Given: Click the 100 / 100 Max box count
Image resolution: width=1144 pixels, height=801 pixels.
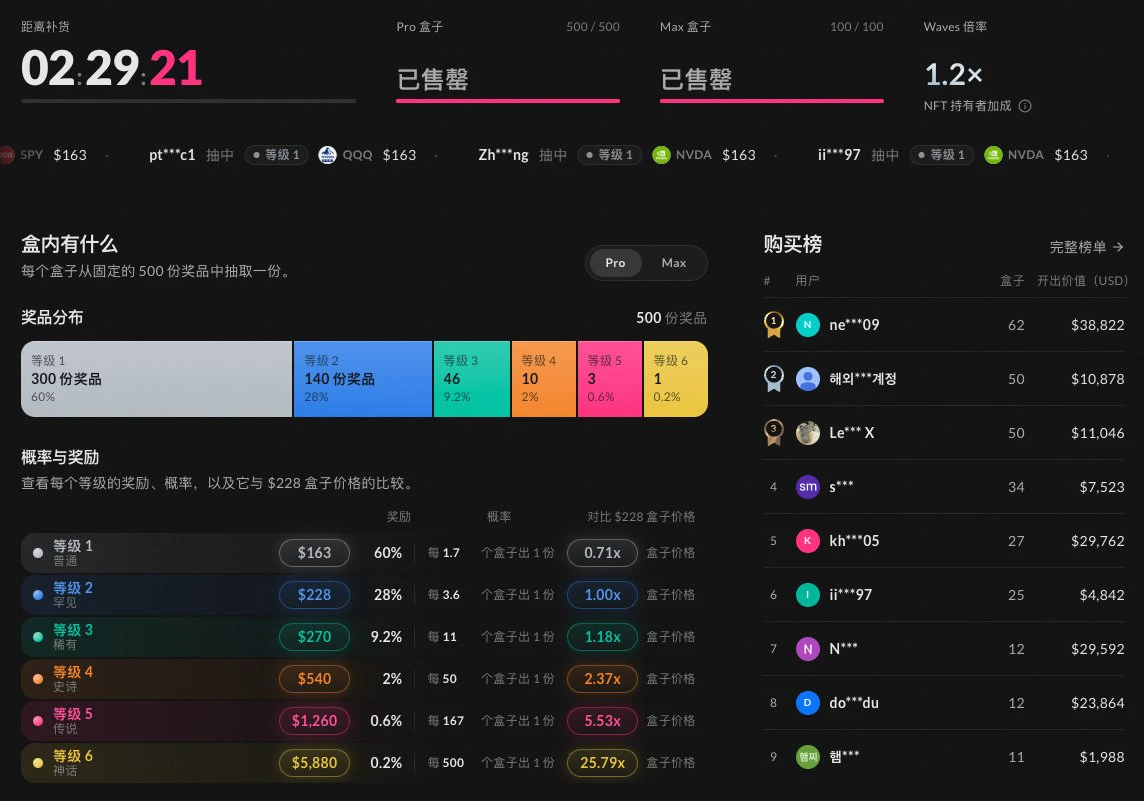Looking at the screenshot, I should 857,27.
